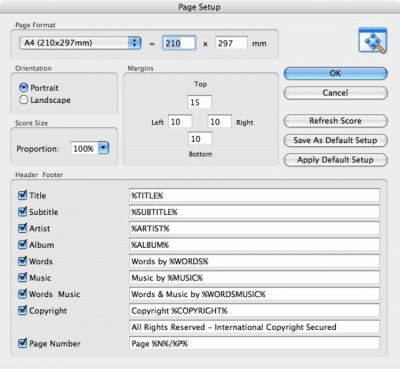Screen dimensions: 400x369
Task: Click the Cancel button
Action: click(x=336, y=93)
